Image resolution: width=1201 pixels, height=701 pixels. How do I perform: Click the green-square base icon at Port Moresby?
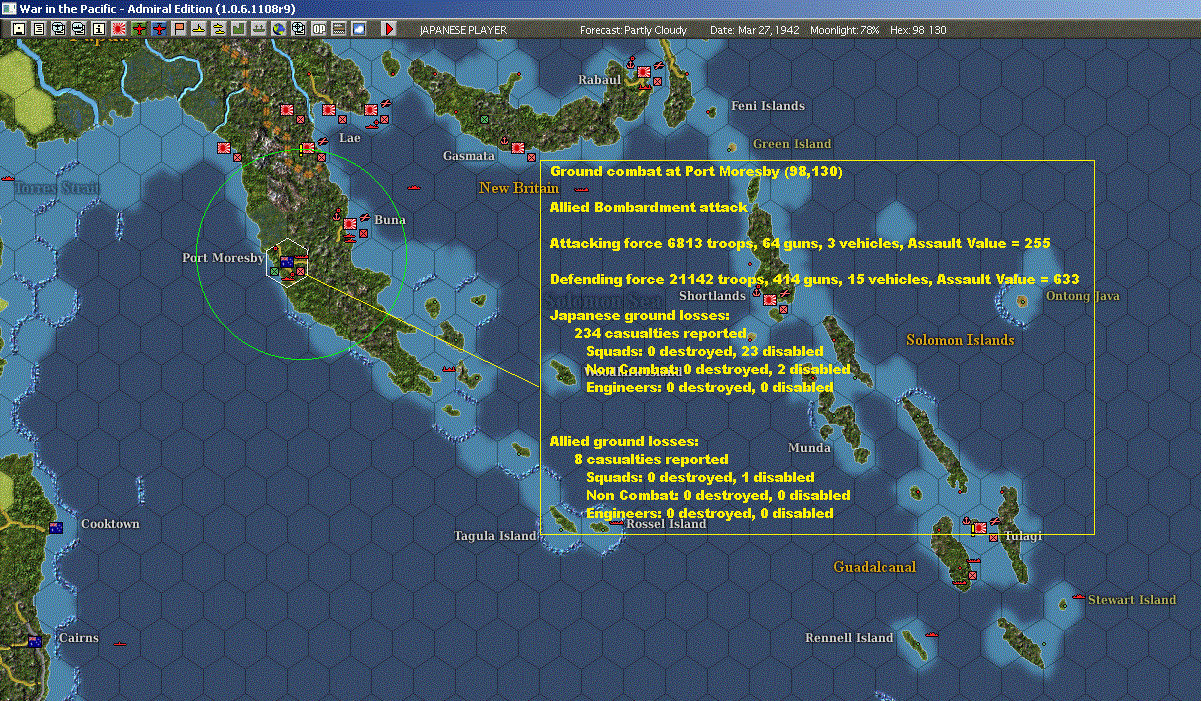[x=275, y=271]
